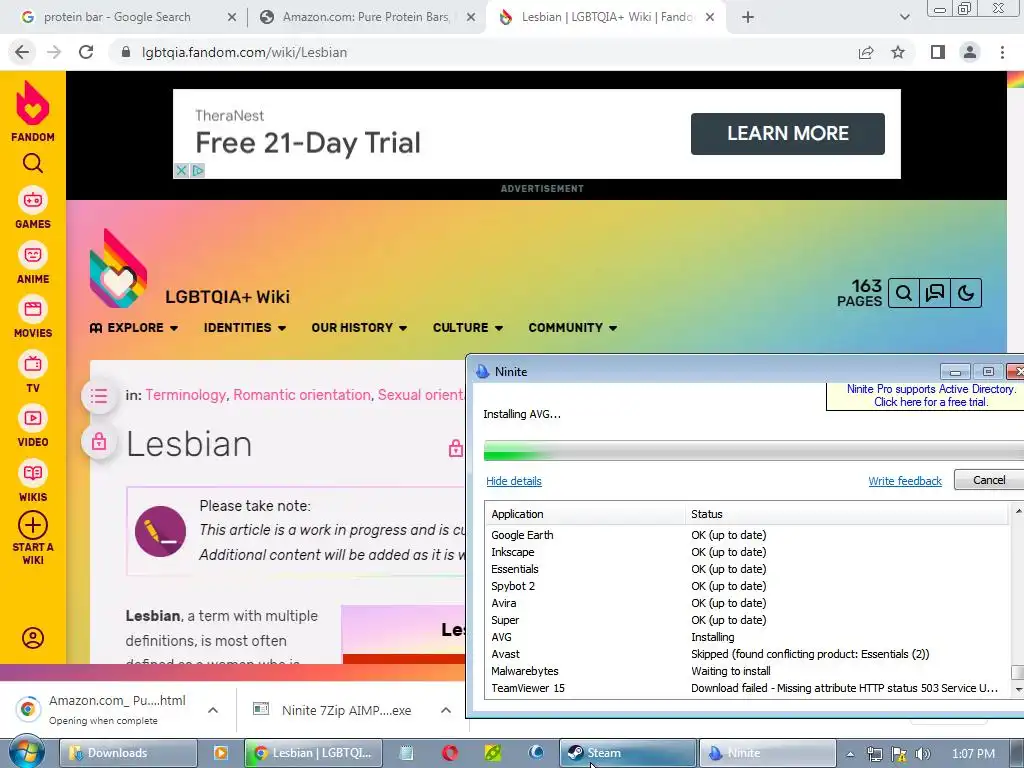Go to TV in Fandom sidebar
The width and height of the screenshot is (1024, 768).
pos(33,373)
